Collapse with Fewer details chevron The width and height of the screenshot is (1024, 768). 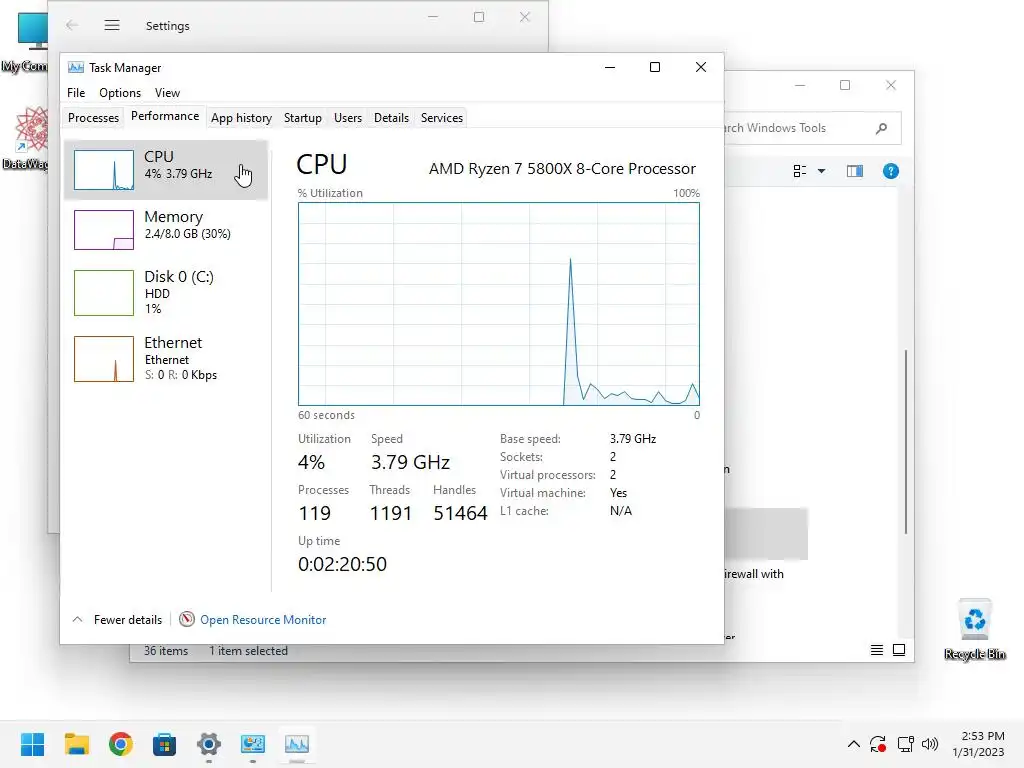point(77,619)
